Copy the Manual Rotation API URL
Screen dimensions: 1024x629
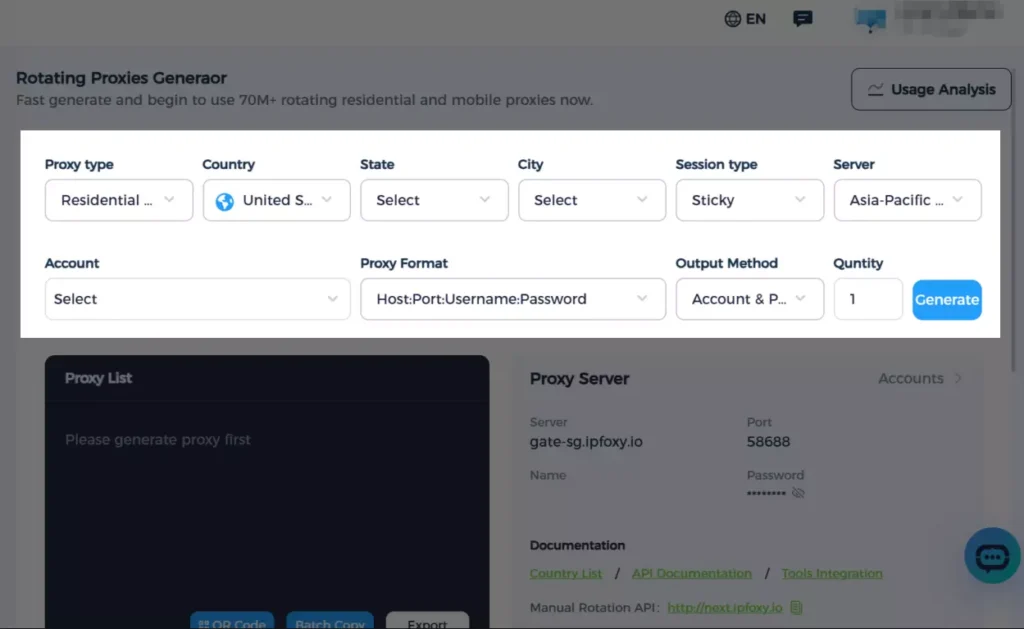coord(797,607)
